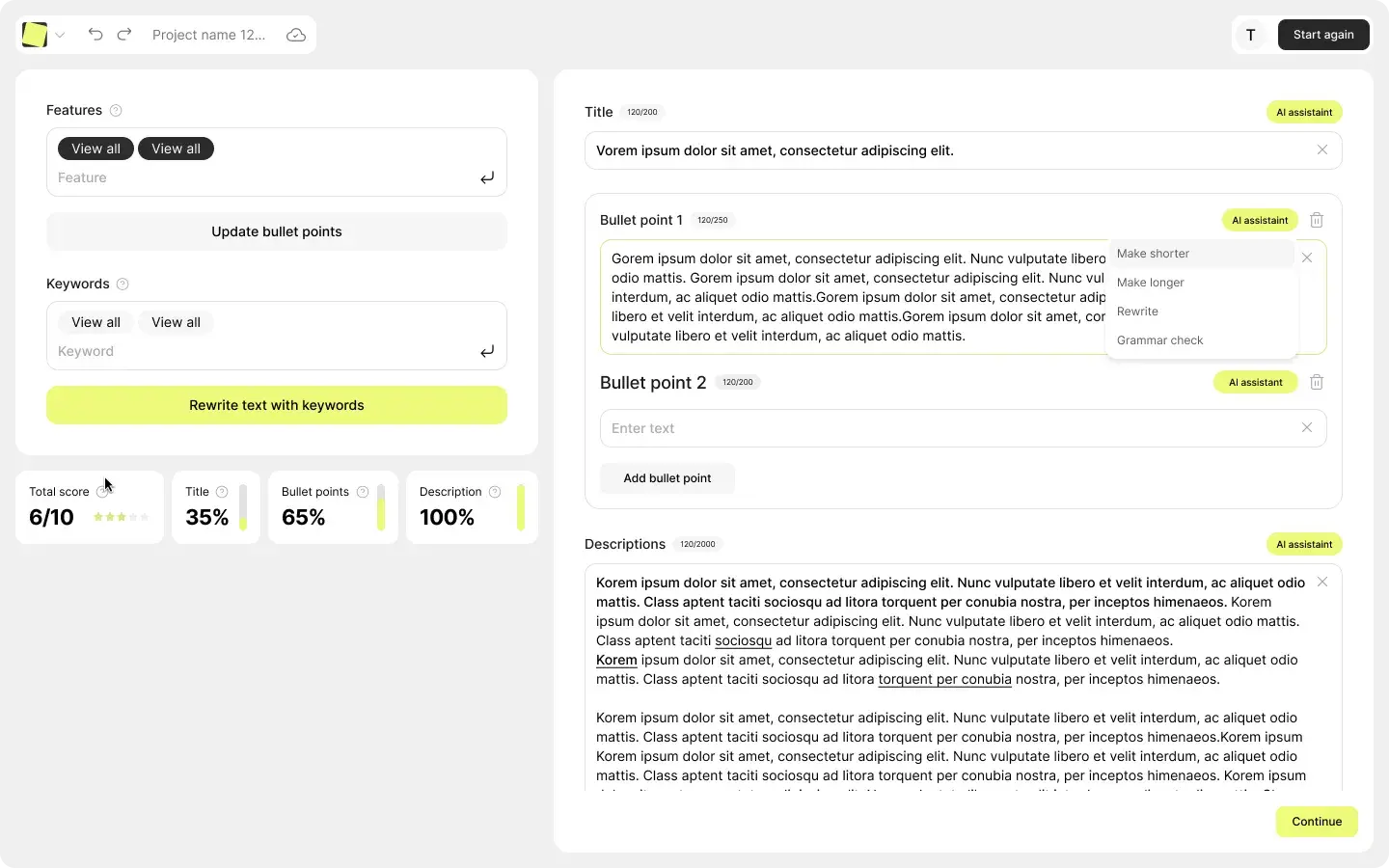Open the yellow logo dropdown chevron
The height and width of the screenshot is (868, 1389).
point(60,36)
